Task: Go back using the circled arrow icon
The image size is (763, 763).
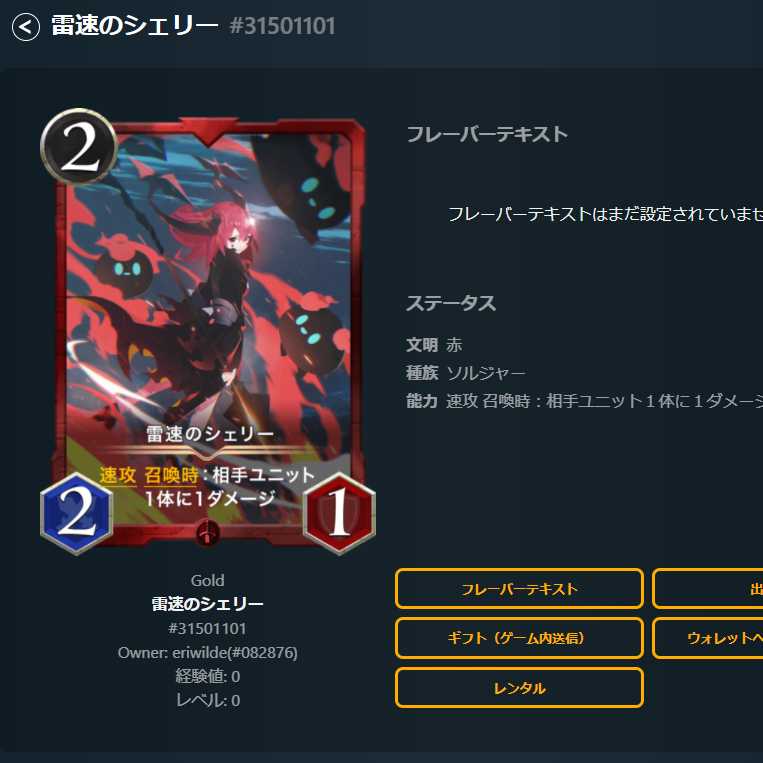Action: [26, 27]
